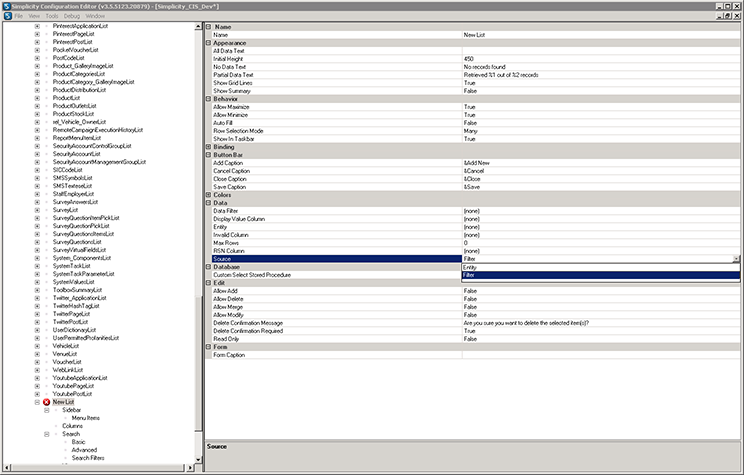This screenshot has width=744, height=475.
Task: Collapse the Data property category
Action: pyautogui.click(x=208, y=203)
